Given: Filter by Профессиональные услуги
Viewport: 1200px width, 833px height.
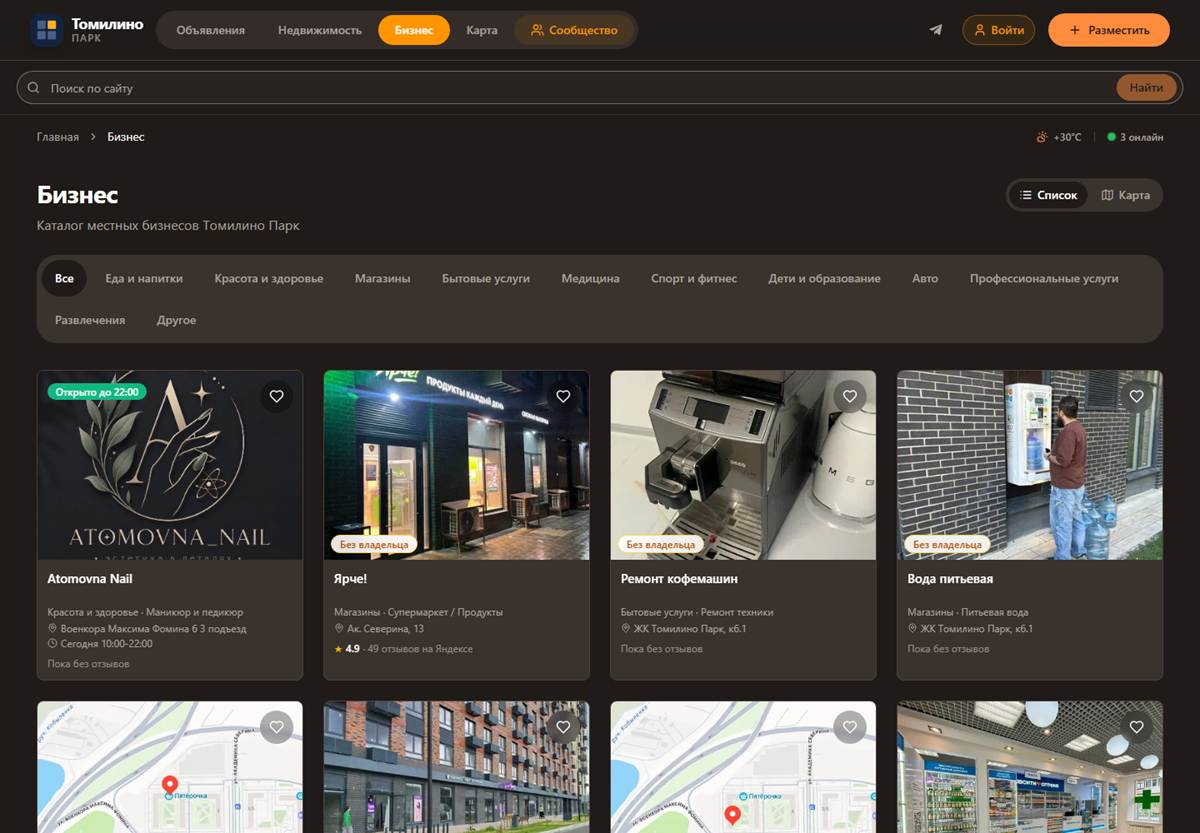Looking at the screenshot, I should tap(1044, 278).
